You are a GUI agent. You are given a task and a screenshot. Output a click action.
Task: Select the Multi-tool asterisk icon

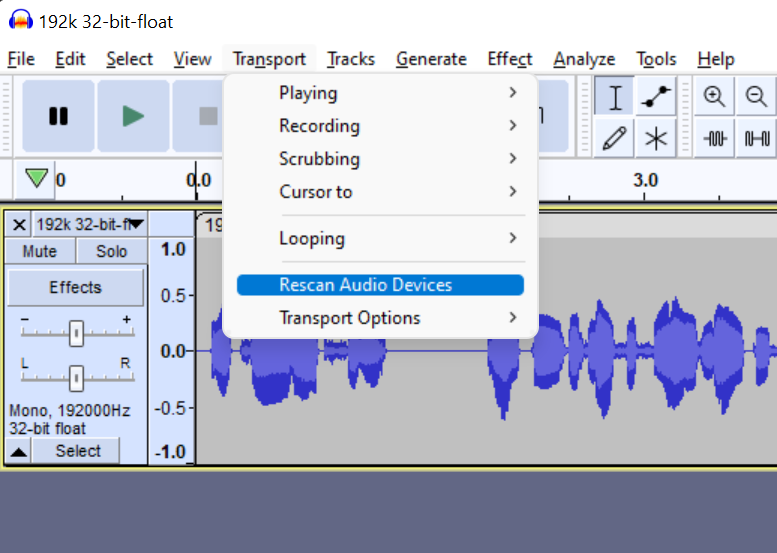click(656, 138)
